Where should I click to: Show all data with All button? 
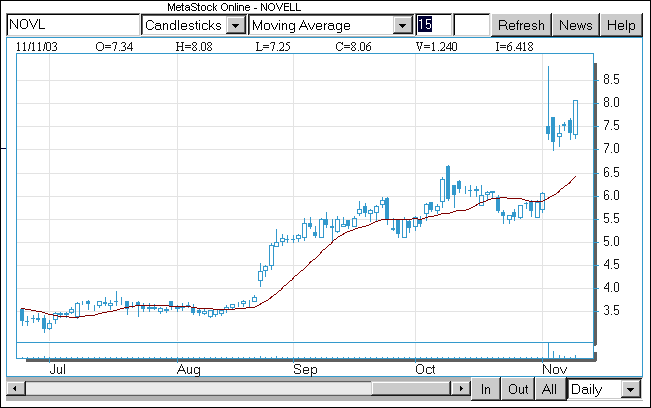pyautogui.click(x=549, y=389)
